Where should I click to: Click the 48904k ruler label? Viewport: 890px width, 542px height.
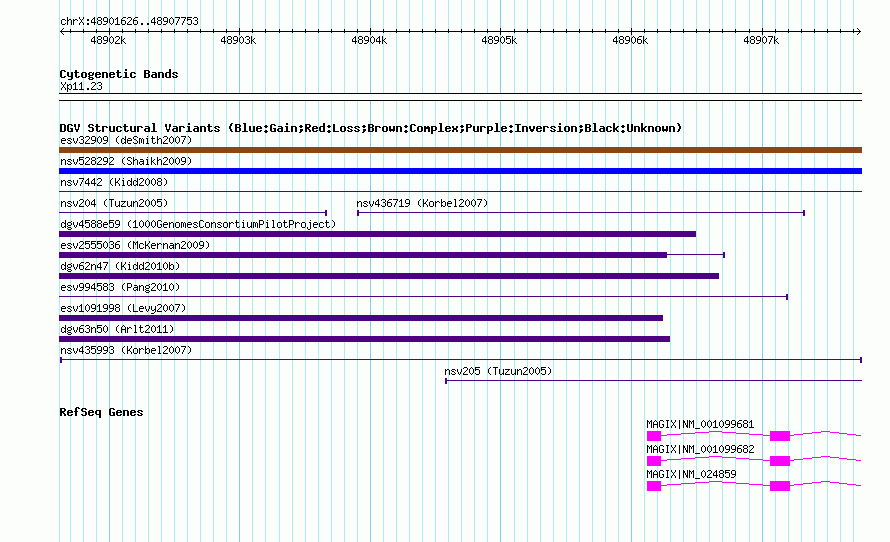coord(369,40)
